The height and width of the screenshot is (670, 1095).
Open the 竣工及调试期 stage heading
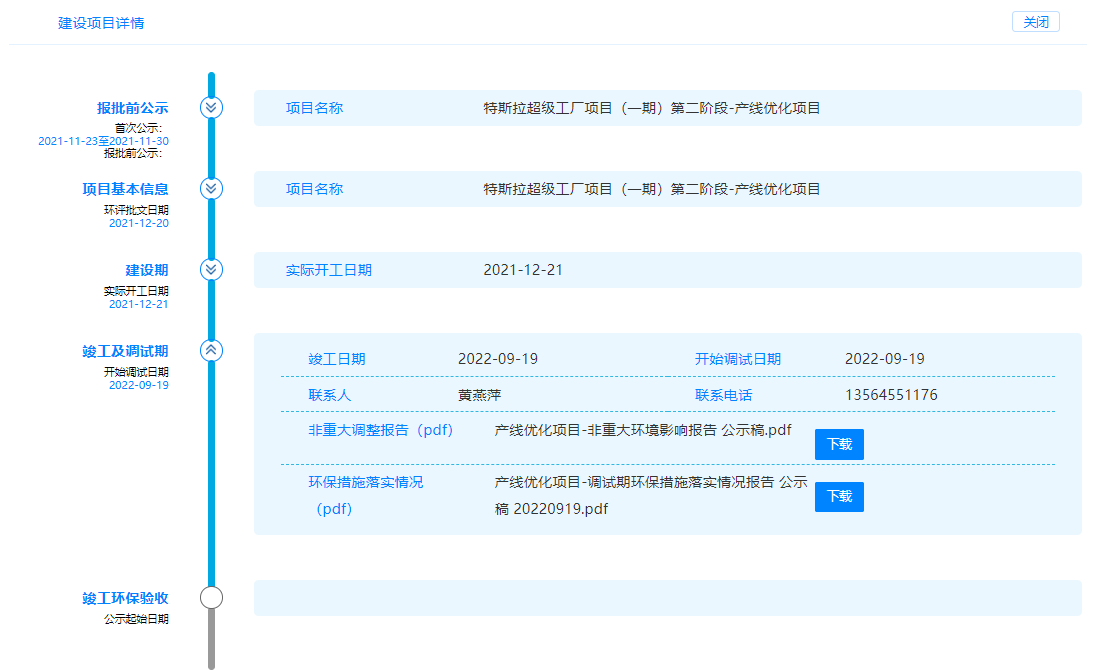click(x=125, y=351)
